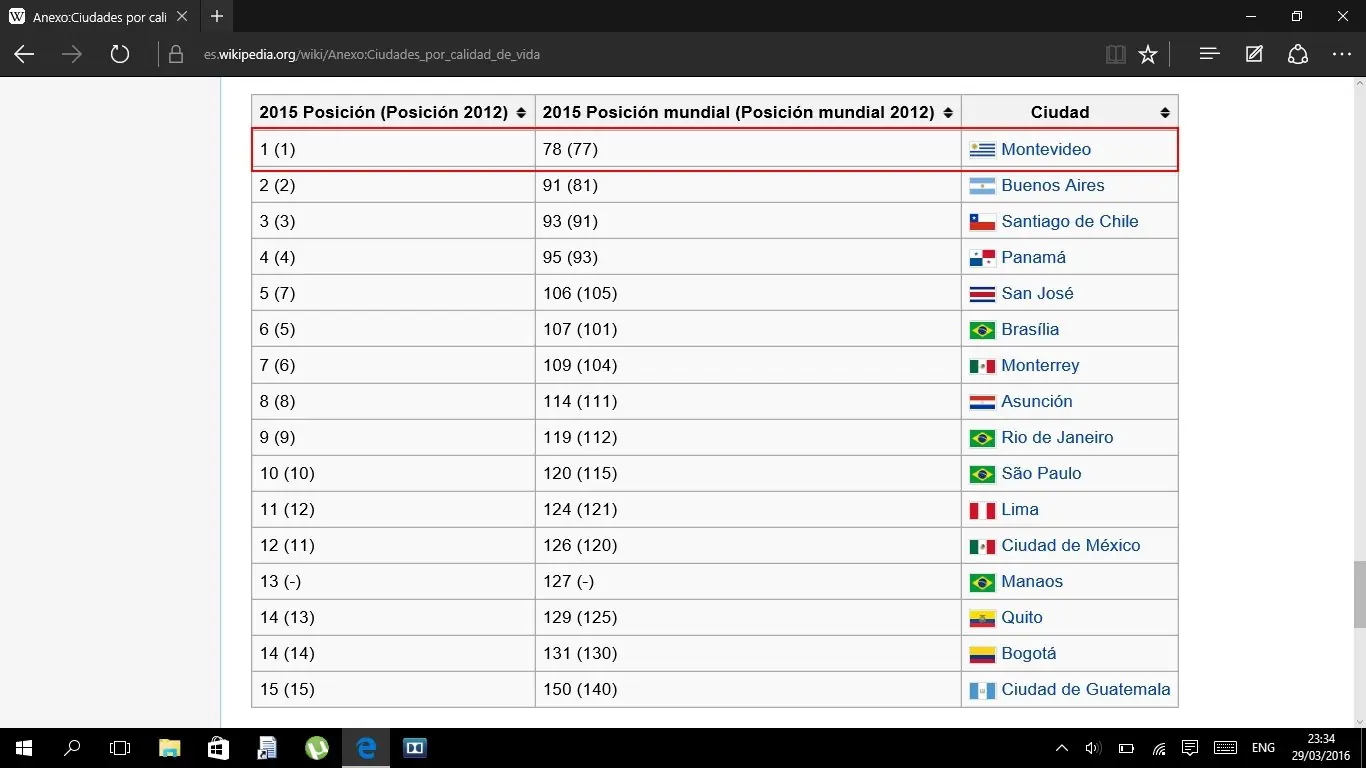Viewport: 1366px width, 768px height.
Task: Click the Colombia flag beside Bogotá
Action: tap(982, 654)
